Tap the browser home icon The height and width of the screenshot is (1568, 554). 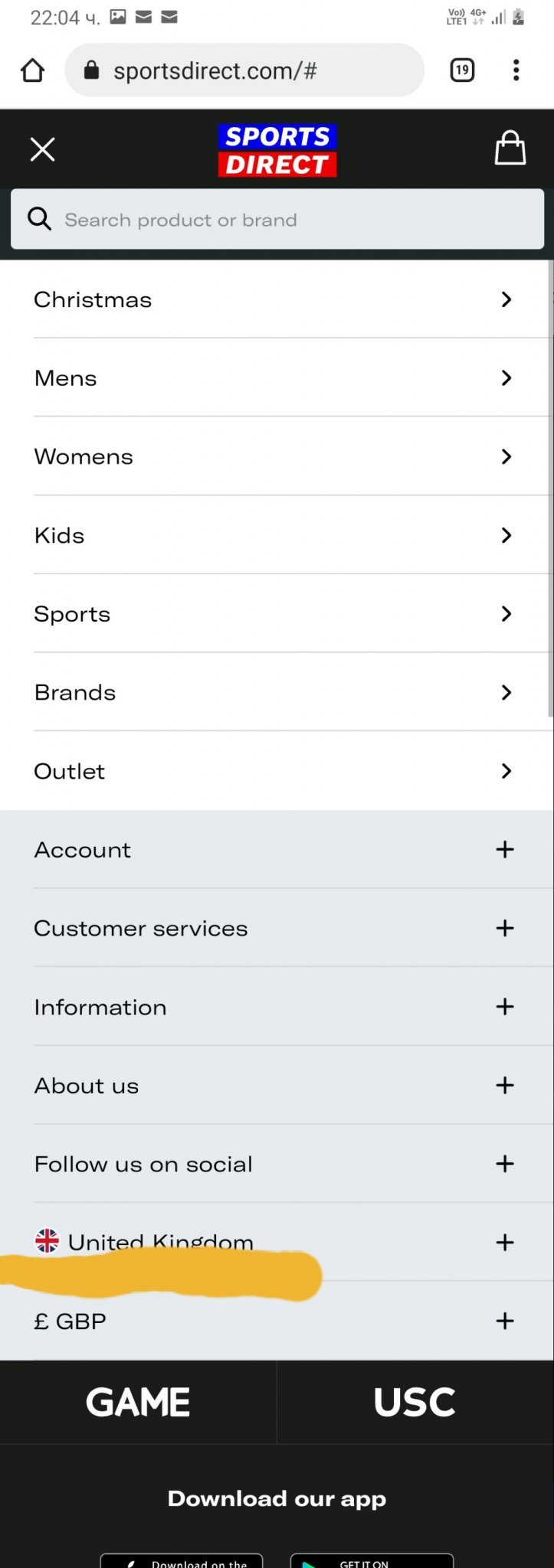click(x=33, y=70)
